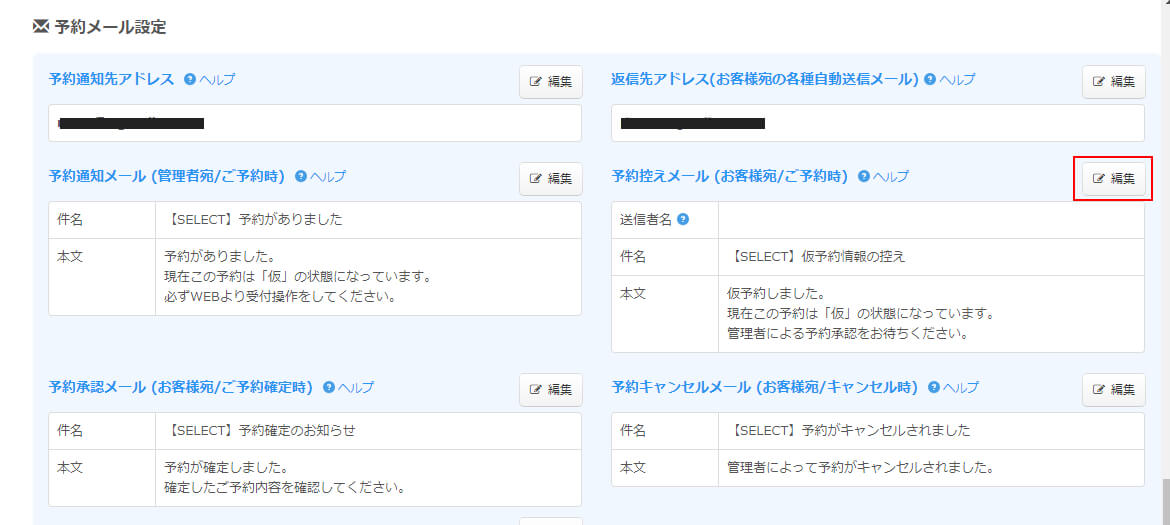Focus the 返信先アドレス email field
This screenshot has height=525, width=1170.
877,123
